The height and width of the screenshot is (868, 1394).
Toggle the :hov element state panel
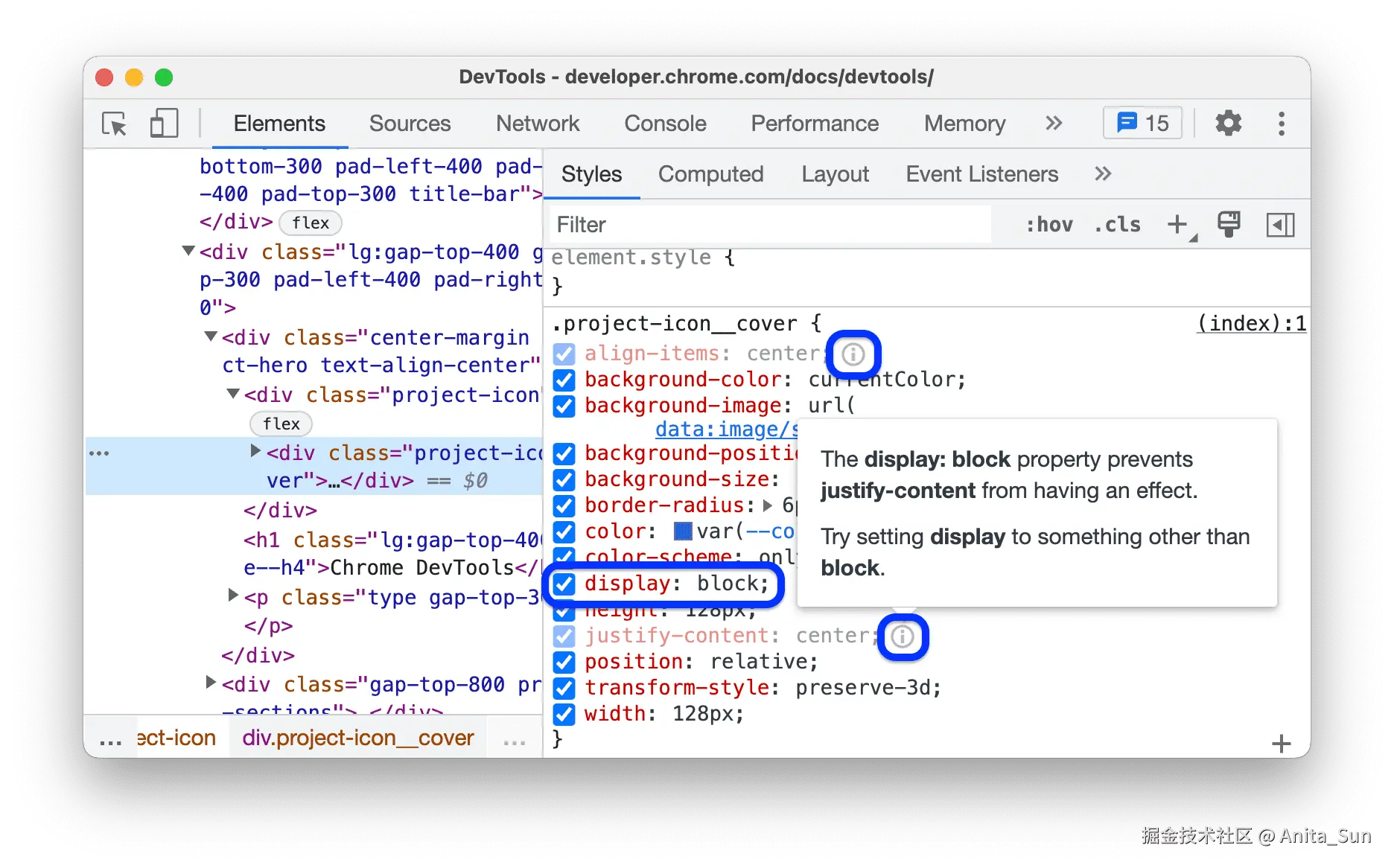[x=1049, y=225]
